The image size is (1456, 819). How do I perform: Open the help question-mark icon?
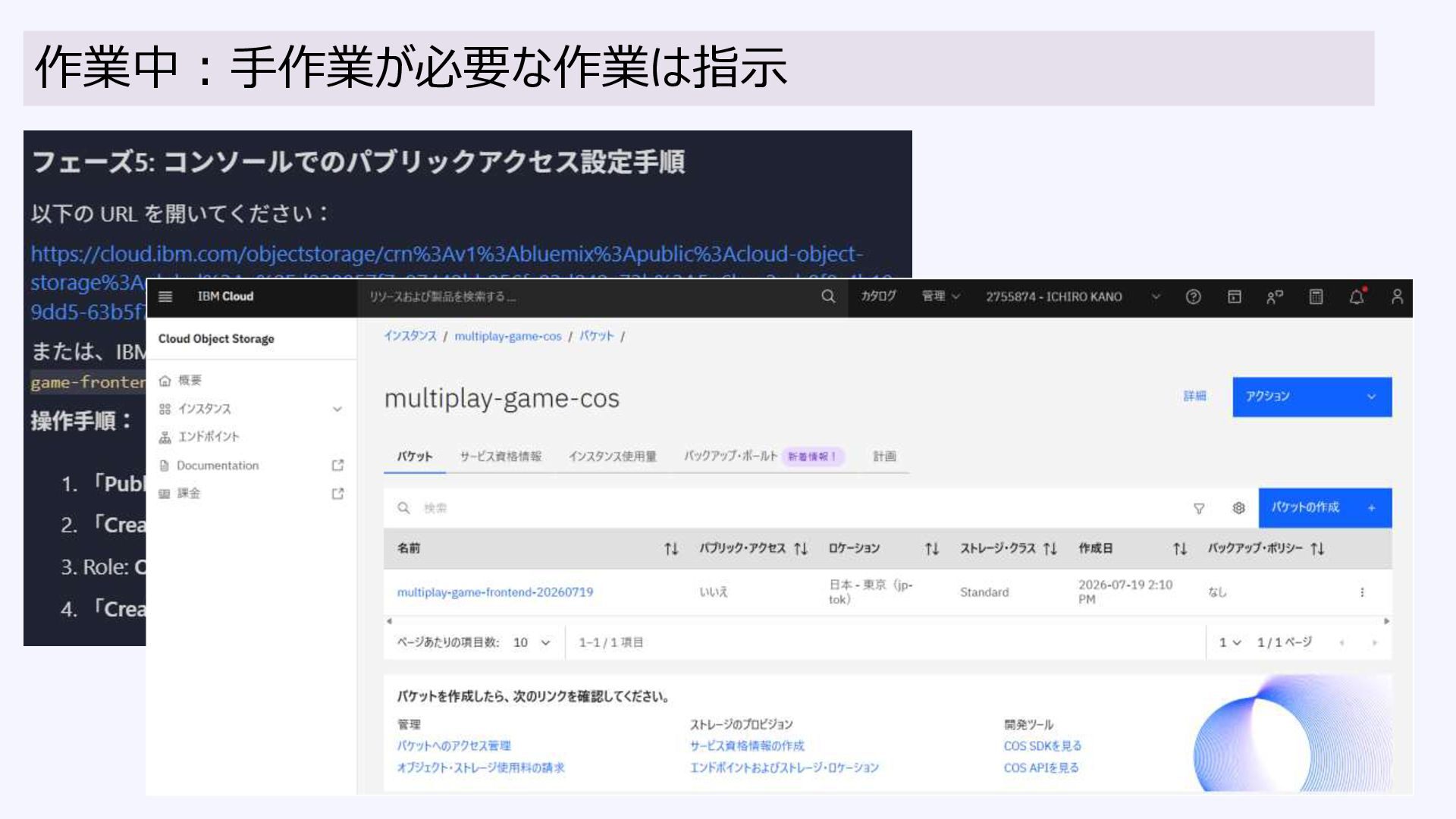(1193, 297)
